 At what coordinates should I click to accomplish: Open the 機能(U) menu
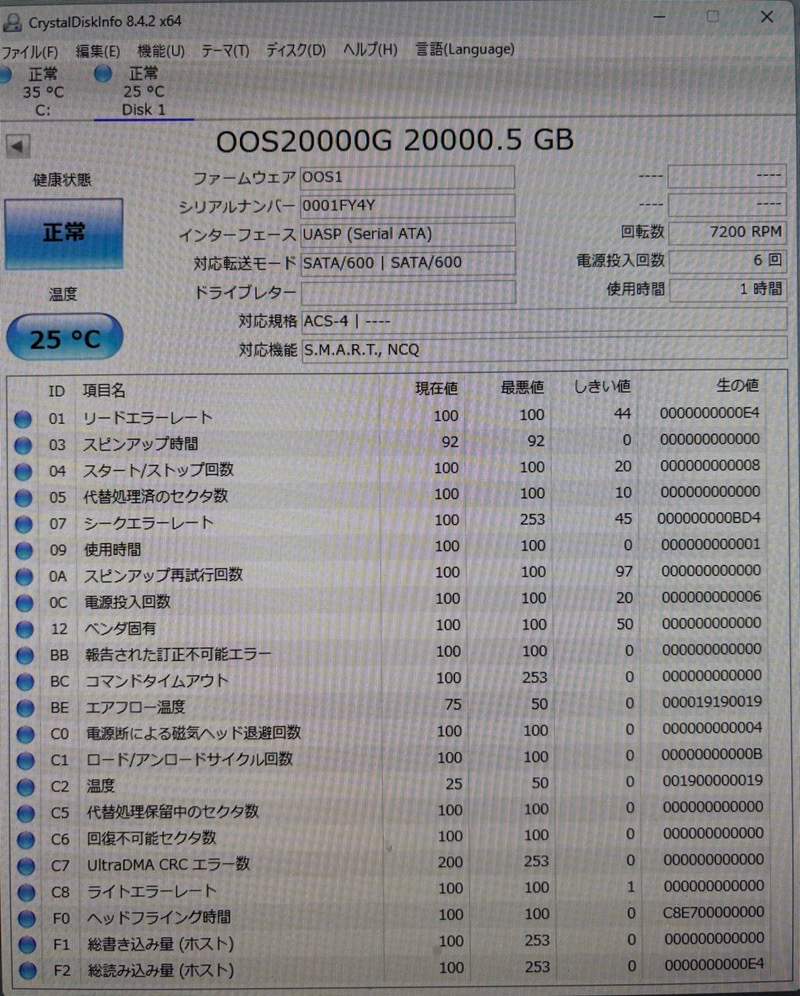coord(161,51)
